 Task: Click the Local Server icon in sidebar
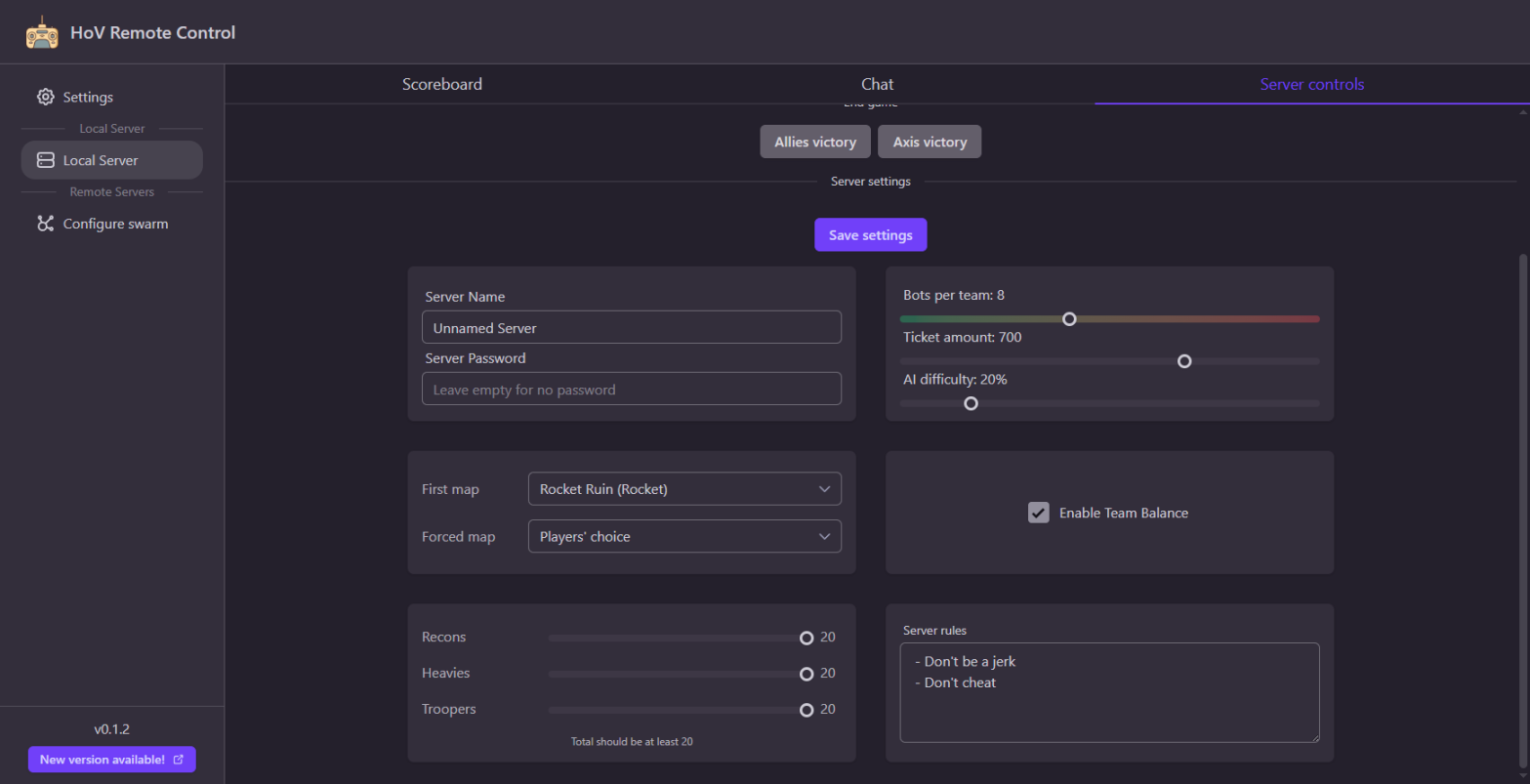click(46, 160)
